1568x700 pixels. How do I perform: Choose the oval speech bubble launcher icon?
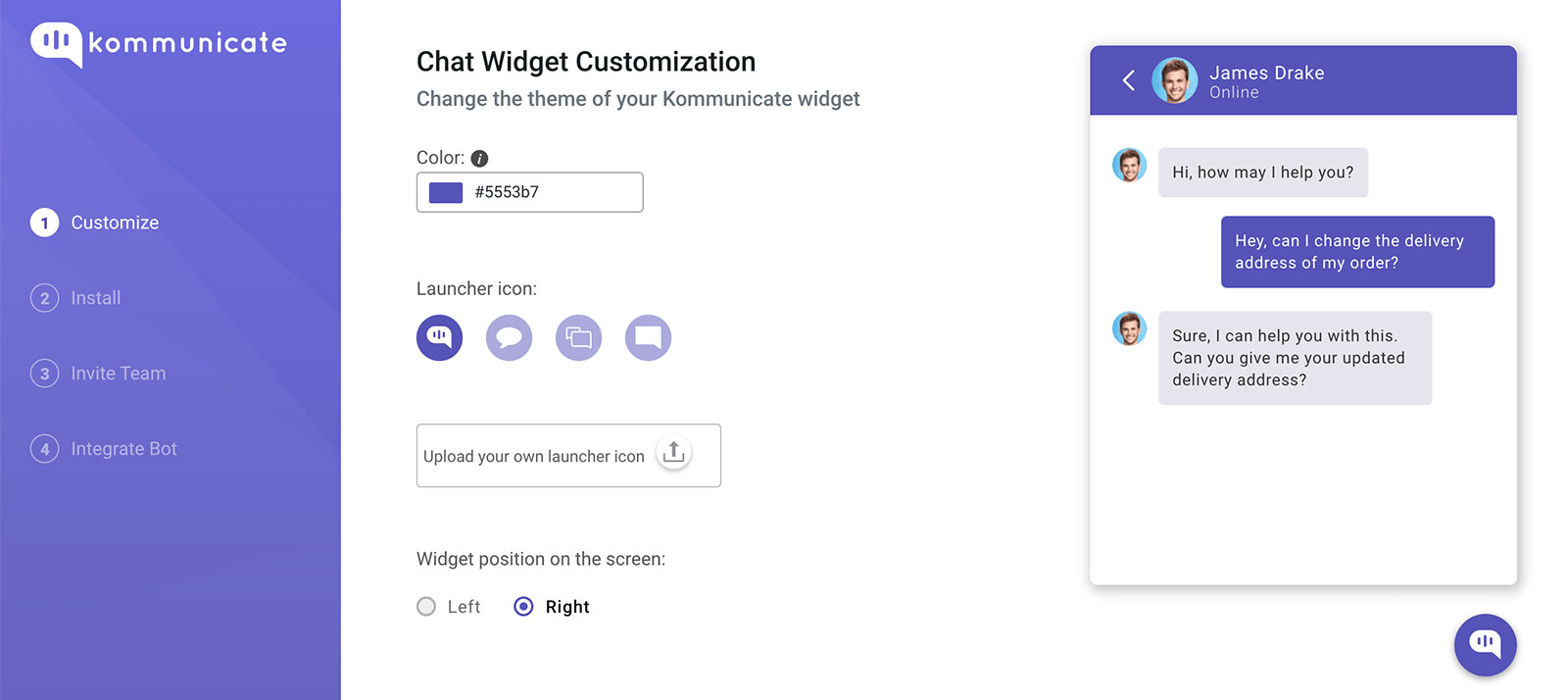point(509,338)
